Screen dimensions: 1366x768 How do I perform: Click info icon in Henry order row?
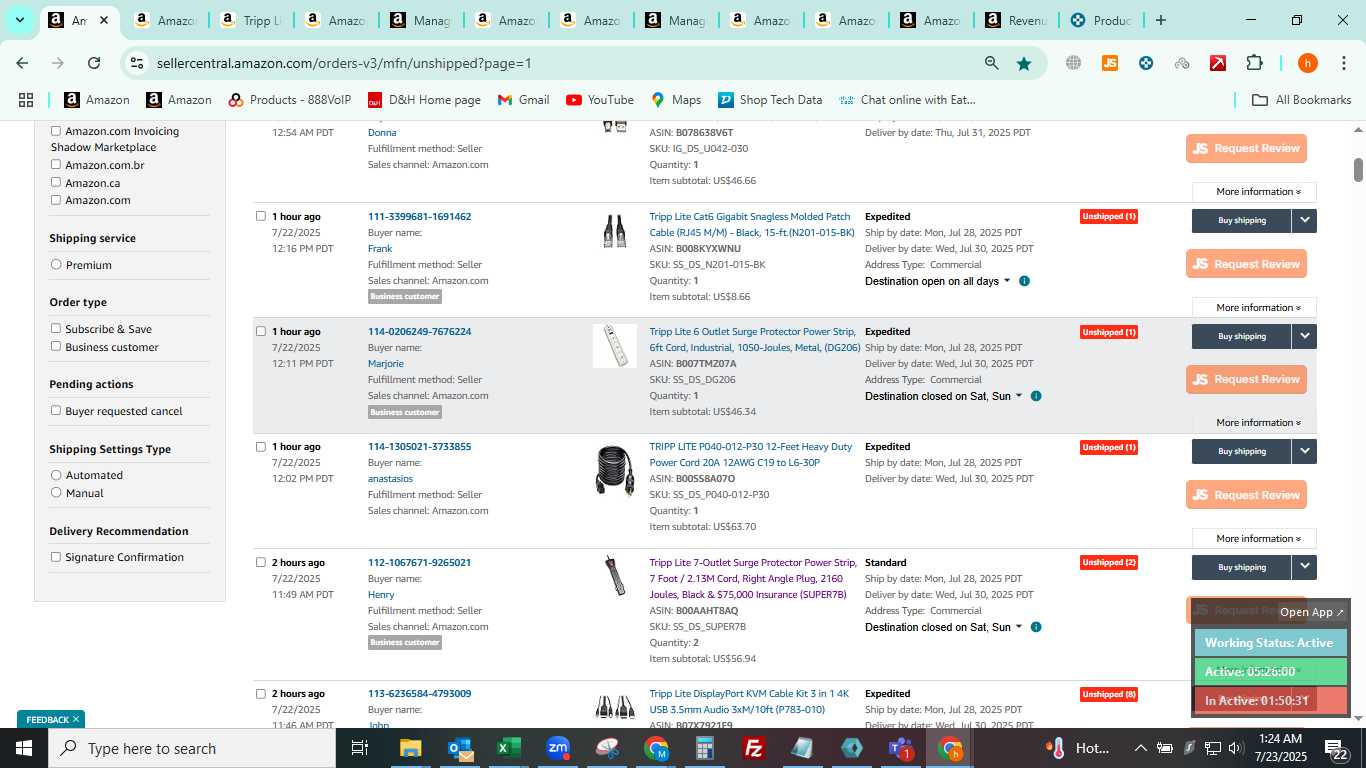tap(1036, 627)
